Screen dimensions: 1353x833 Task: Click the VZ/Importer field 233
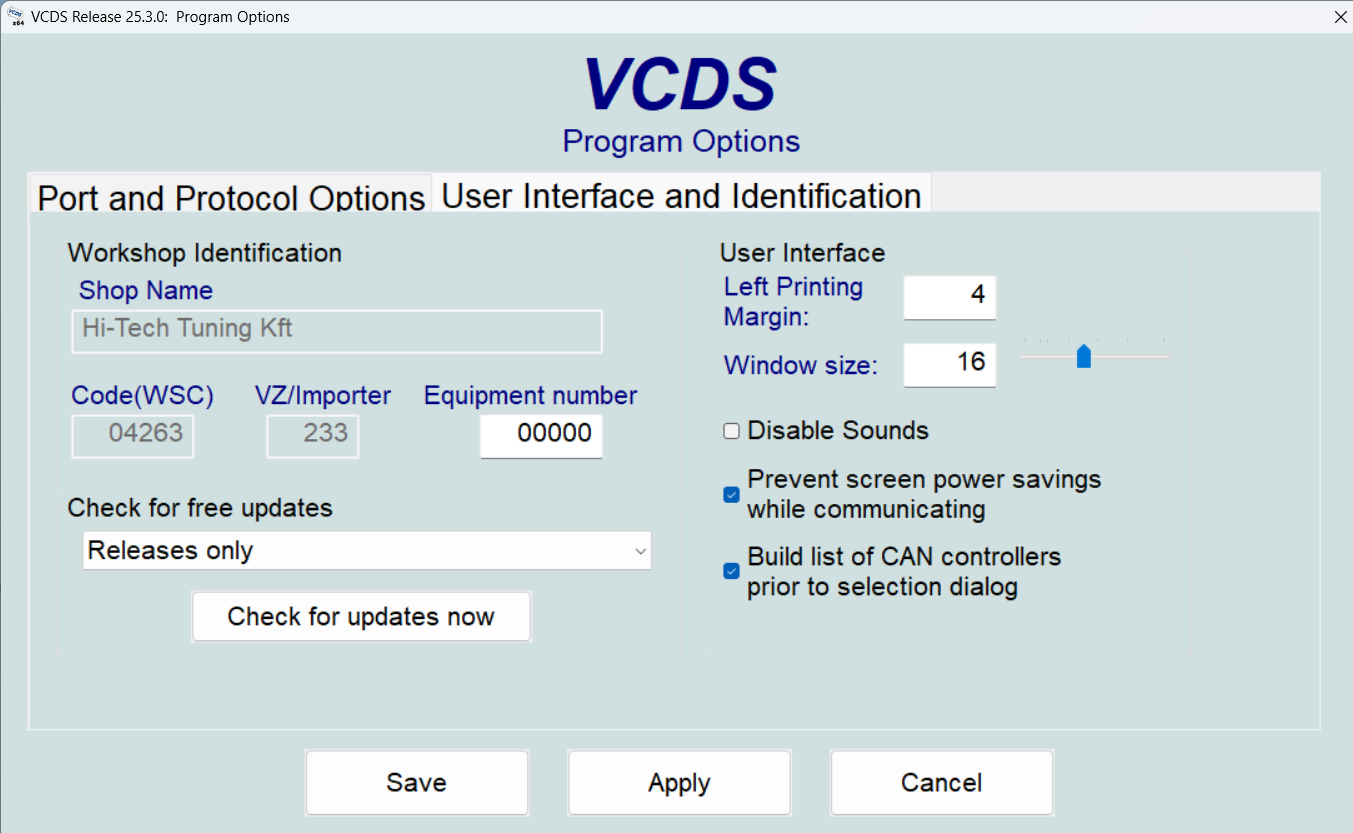(x=312, y=436)
